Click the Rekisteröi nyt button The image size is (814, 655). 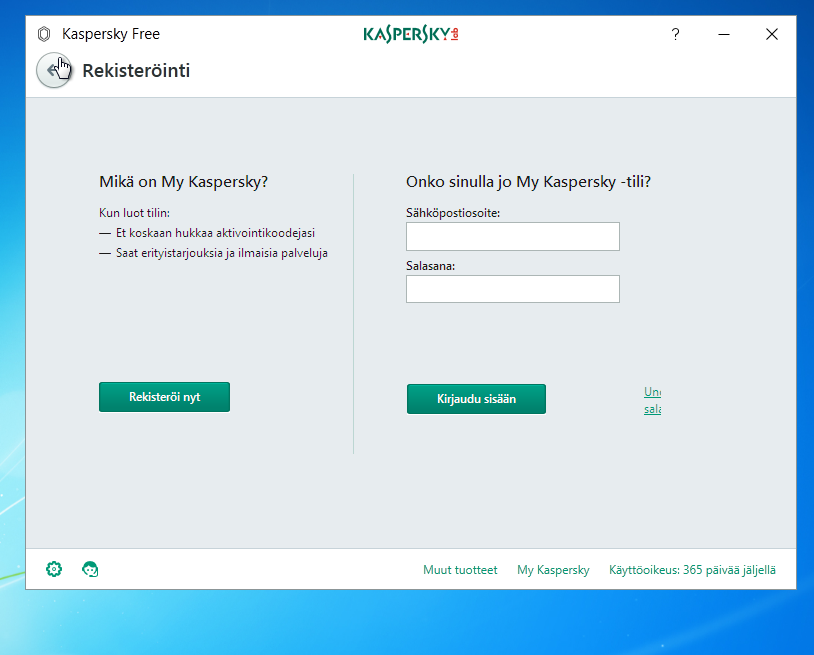(x=165, y=397)
